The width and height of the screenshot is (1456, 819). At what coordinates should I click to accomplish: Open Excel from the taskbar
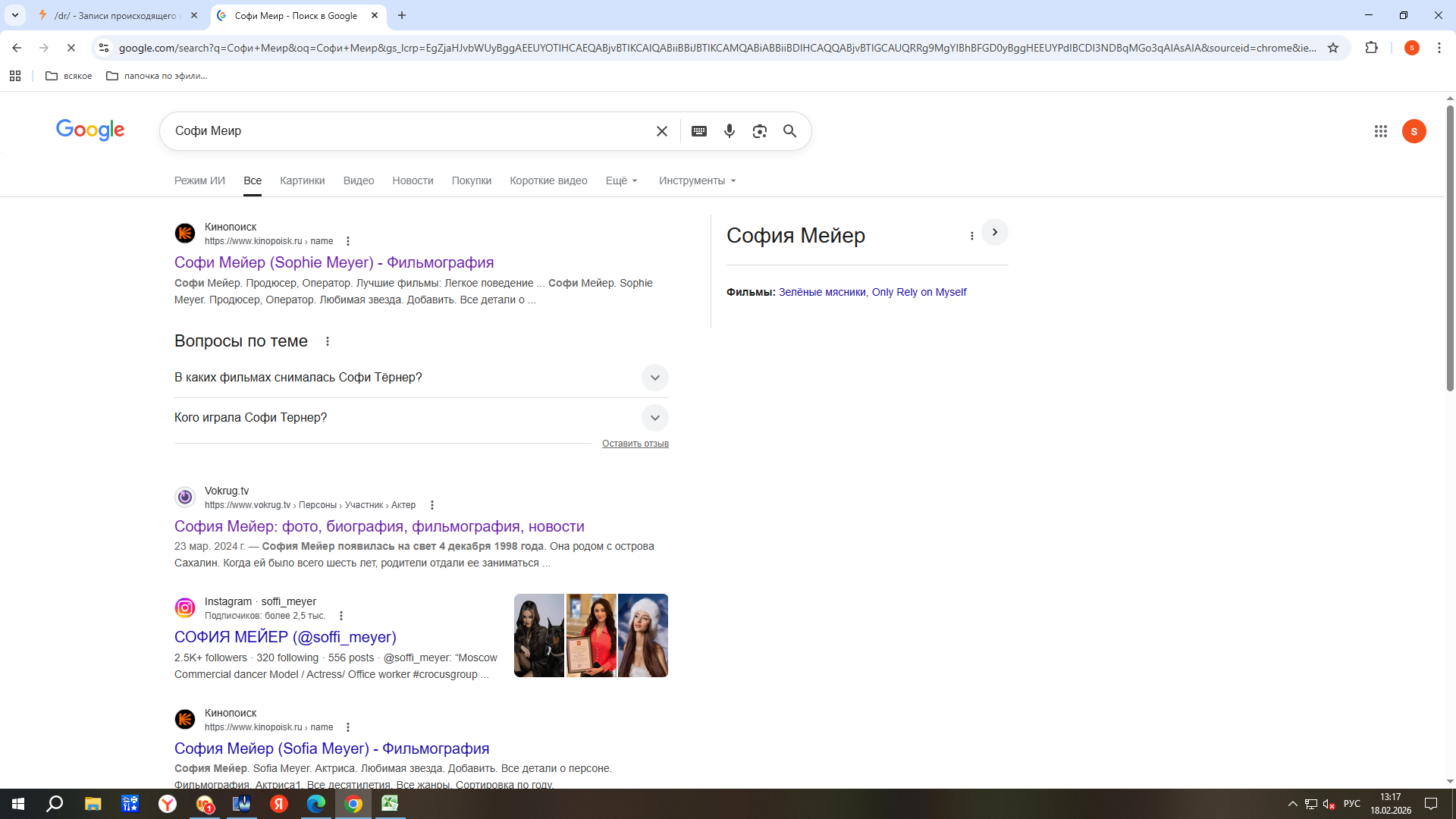pyautogui.click(x=390, y=804)
